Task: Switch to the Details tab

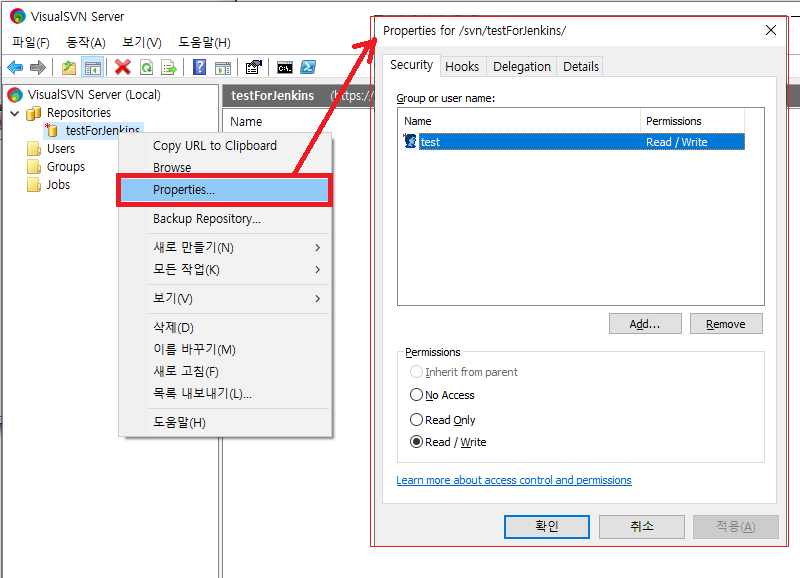Action: (x=581, y=67)
